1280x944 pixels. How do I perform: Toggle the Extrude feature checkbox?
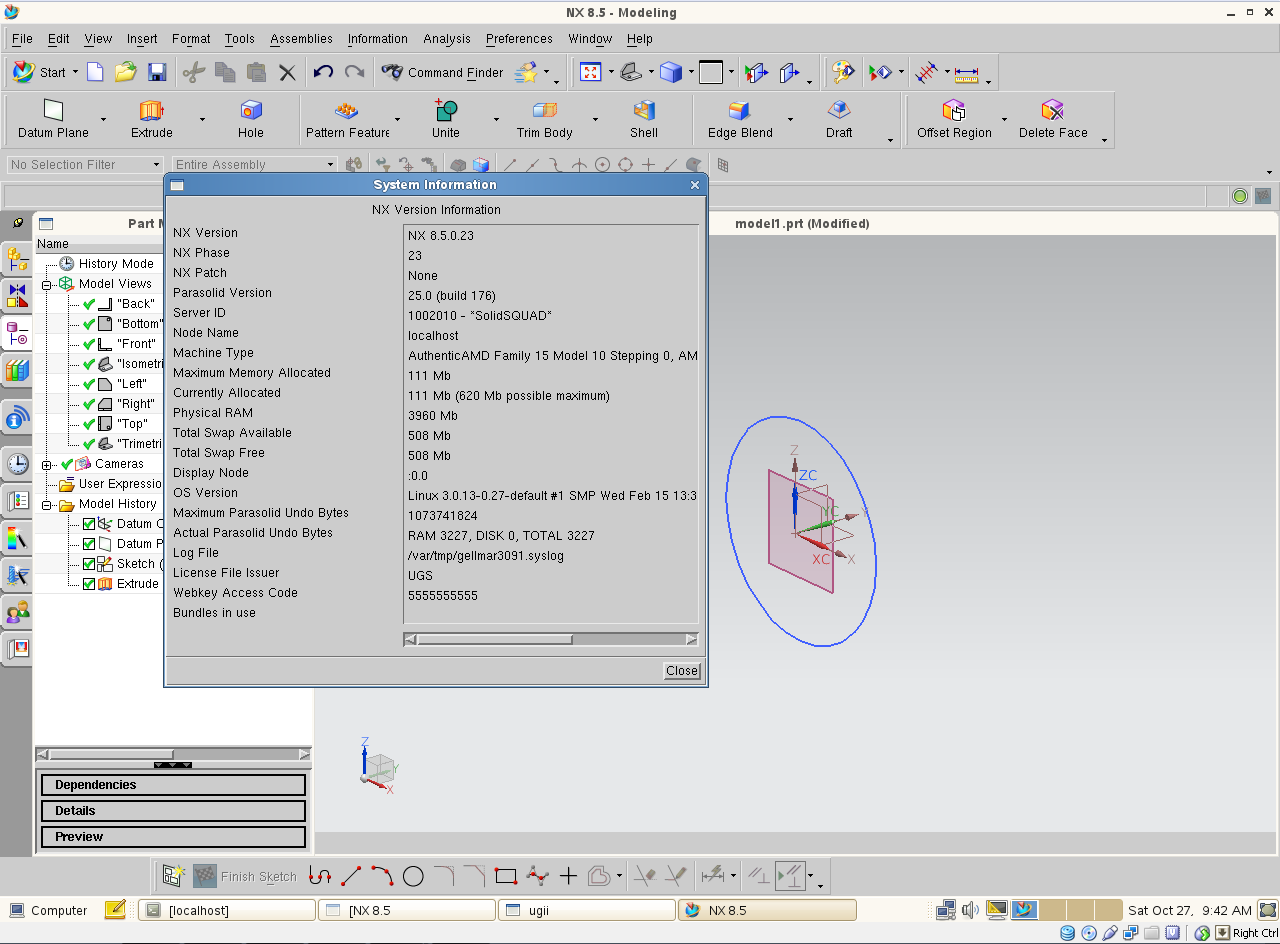(x=89, y=584)
